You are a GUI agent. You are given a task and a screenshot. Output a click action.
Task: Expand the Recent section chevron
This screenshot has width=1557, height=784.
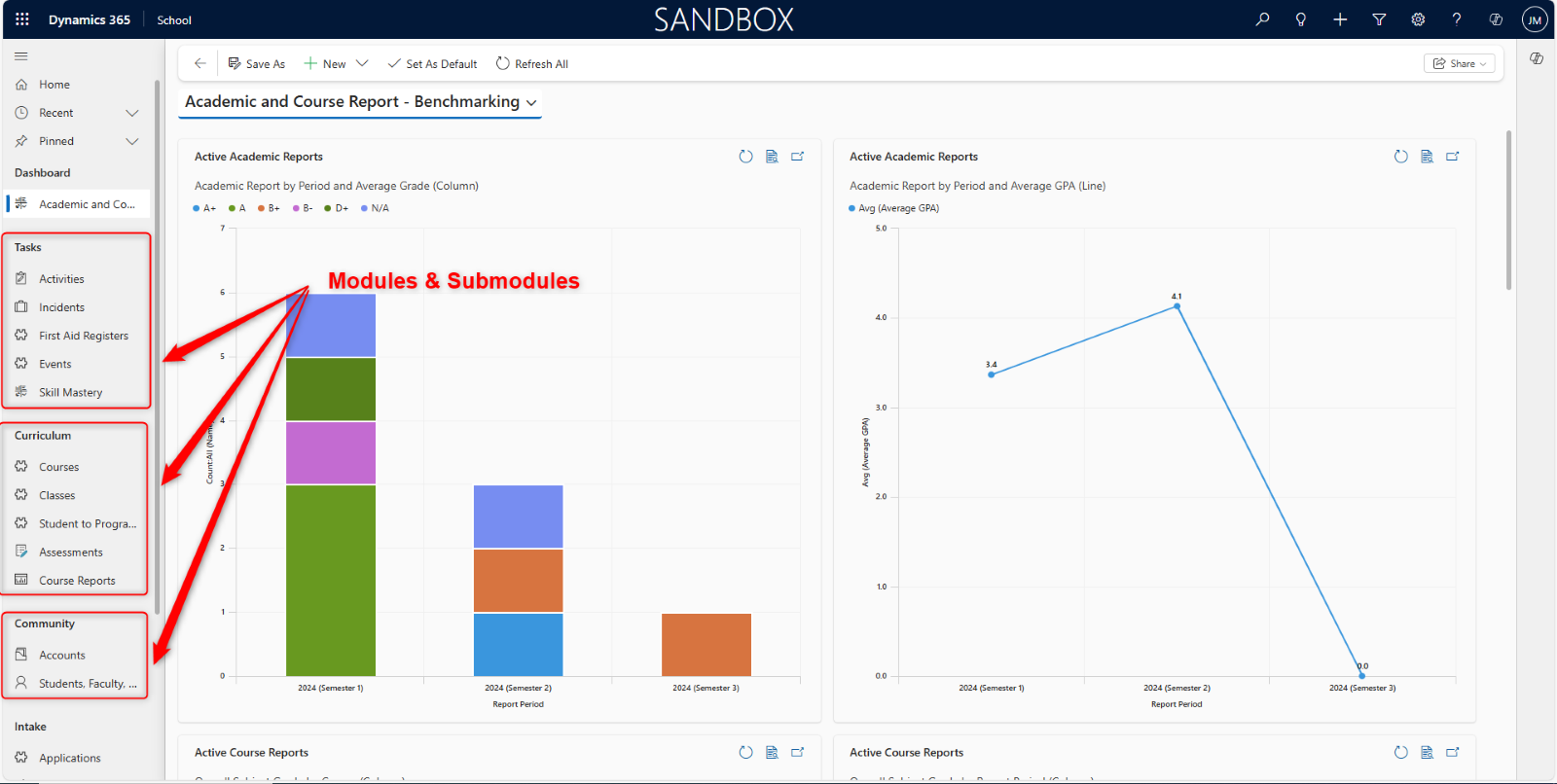point(132,113)
